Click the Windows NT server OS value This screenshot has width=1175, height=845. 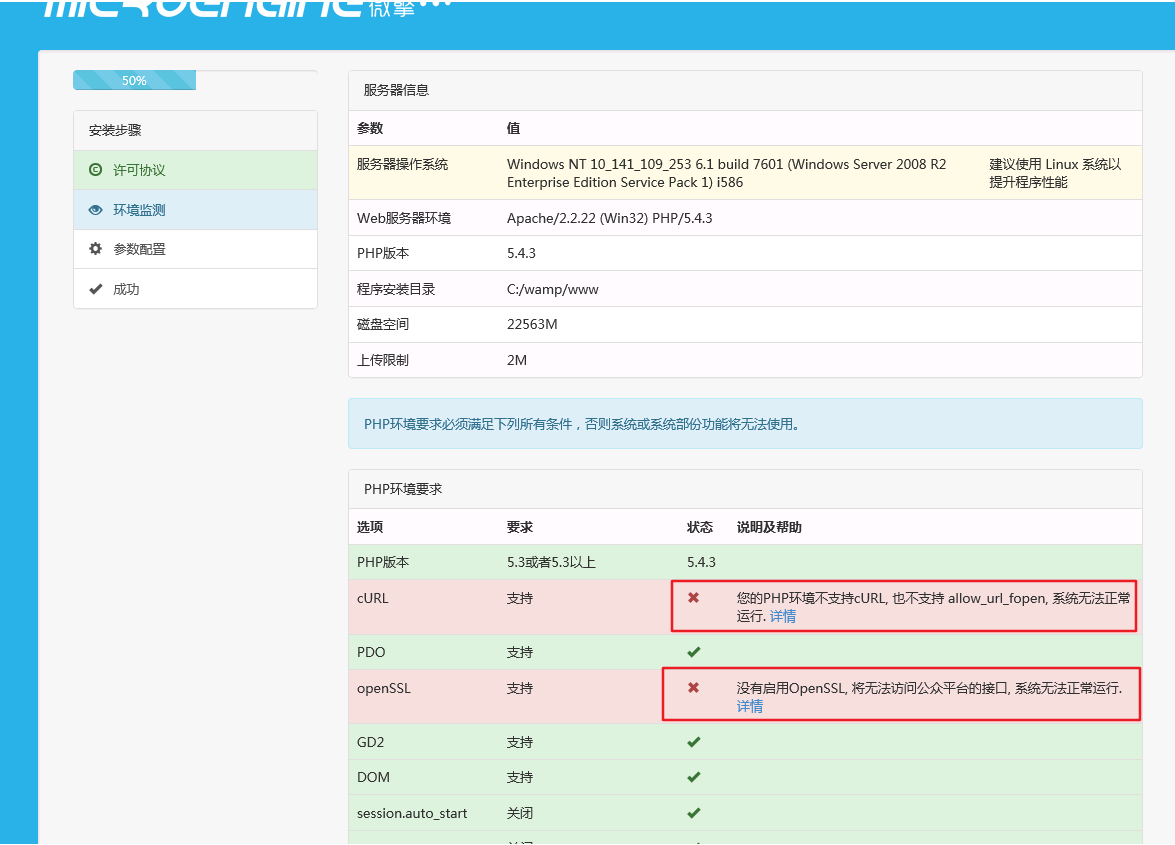pyautogui.click(x=726, y=173)
